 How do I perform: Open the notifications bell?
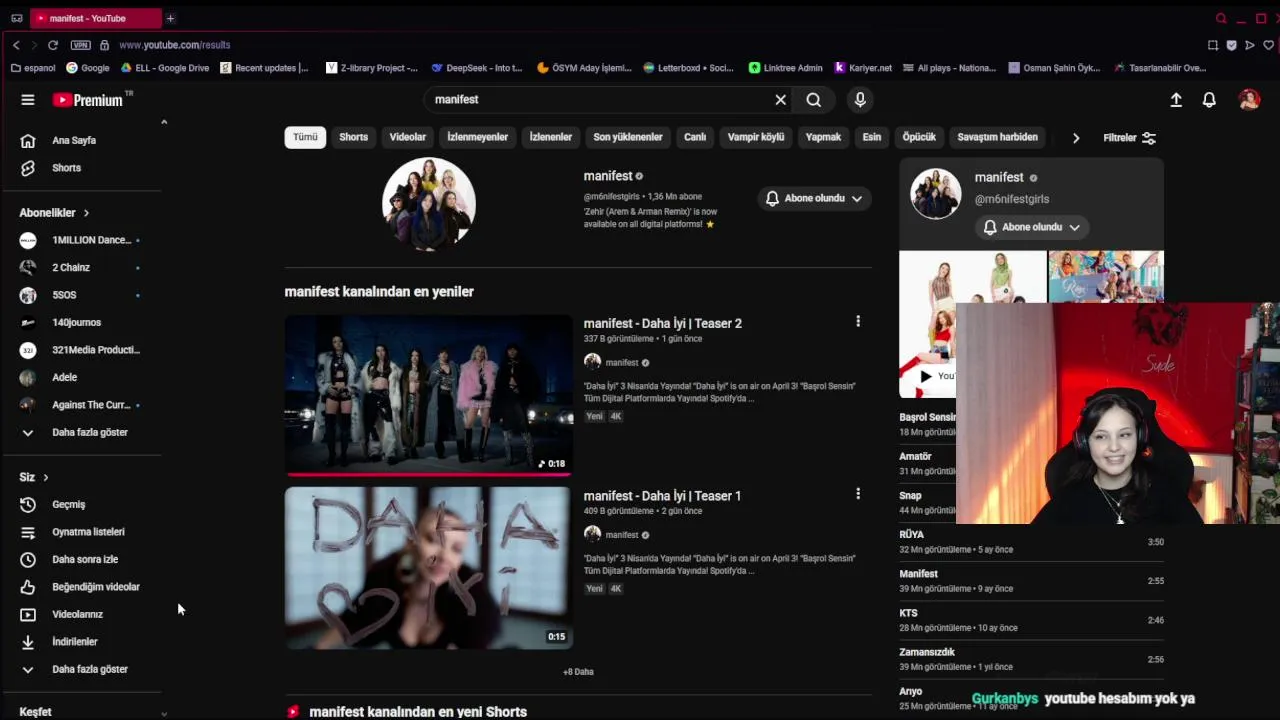click(x=1209, y=100)
